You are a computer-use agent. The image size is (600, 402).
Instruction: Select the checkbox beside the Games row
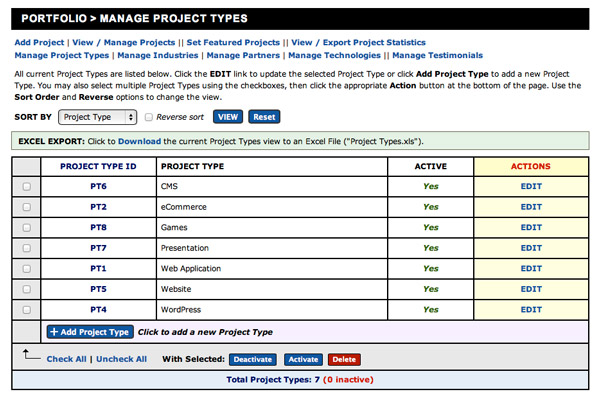pyautogui.click(x=26, y=227)
